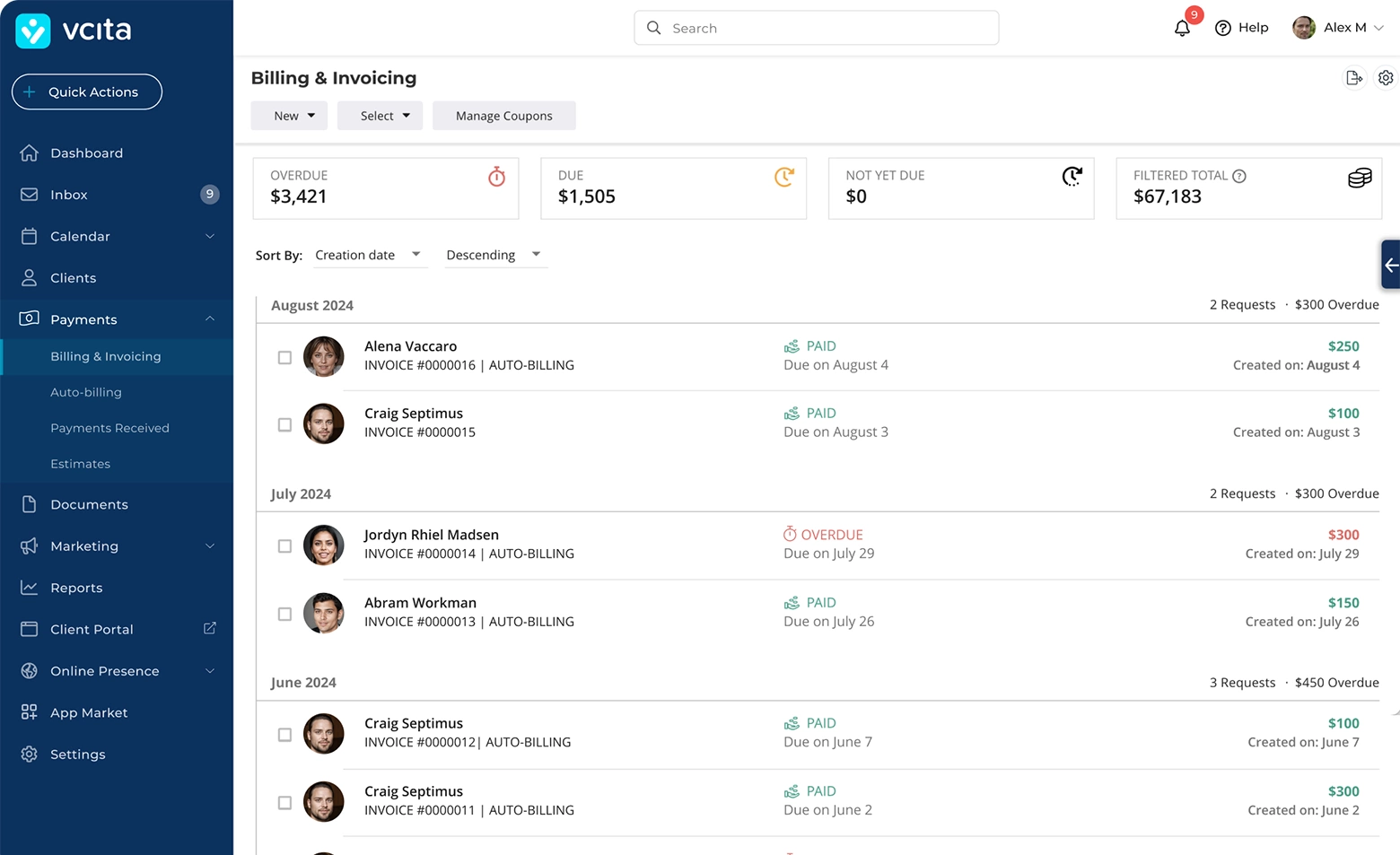The width and height of the screenshot is (1400, 855).
Task: Select Jordyn Rhiel Madsen's invoice checkbox
Action: point(284,545)
